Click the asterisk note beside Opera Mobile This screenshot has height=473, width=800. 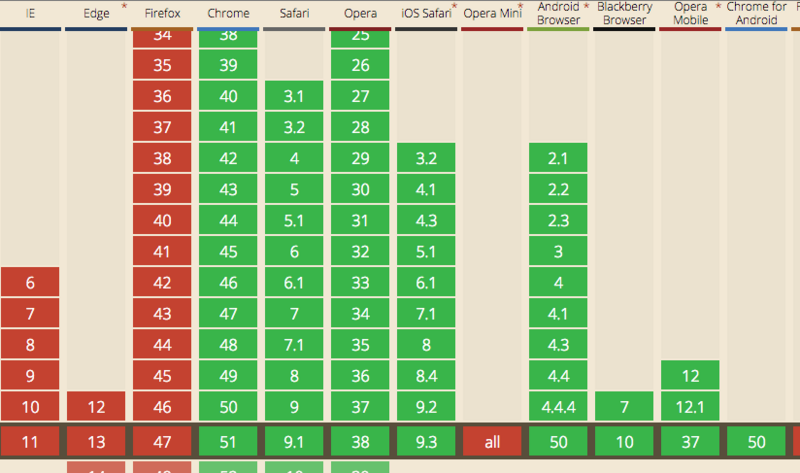tap(718, 6)
